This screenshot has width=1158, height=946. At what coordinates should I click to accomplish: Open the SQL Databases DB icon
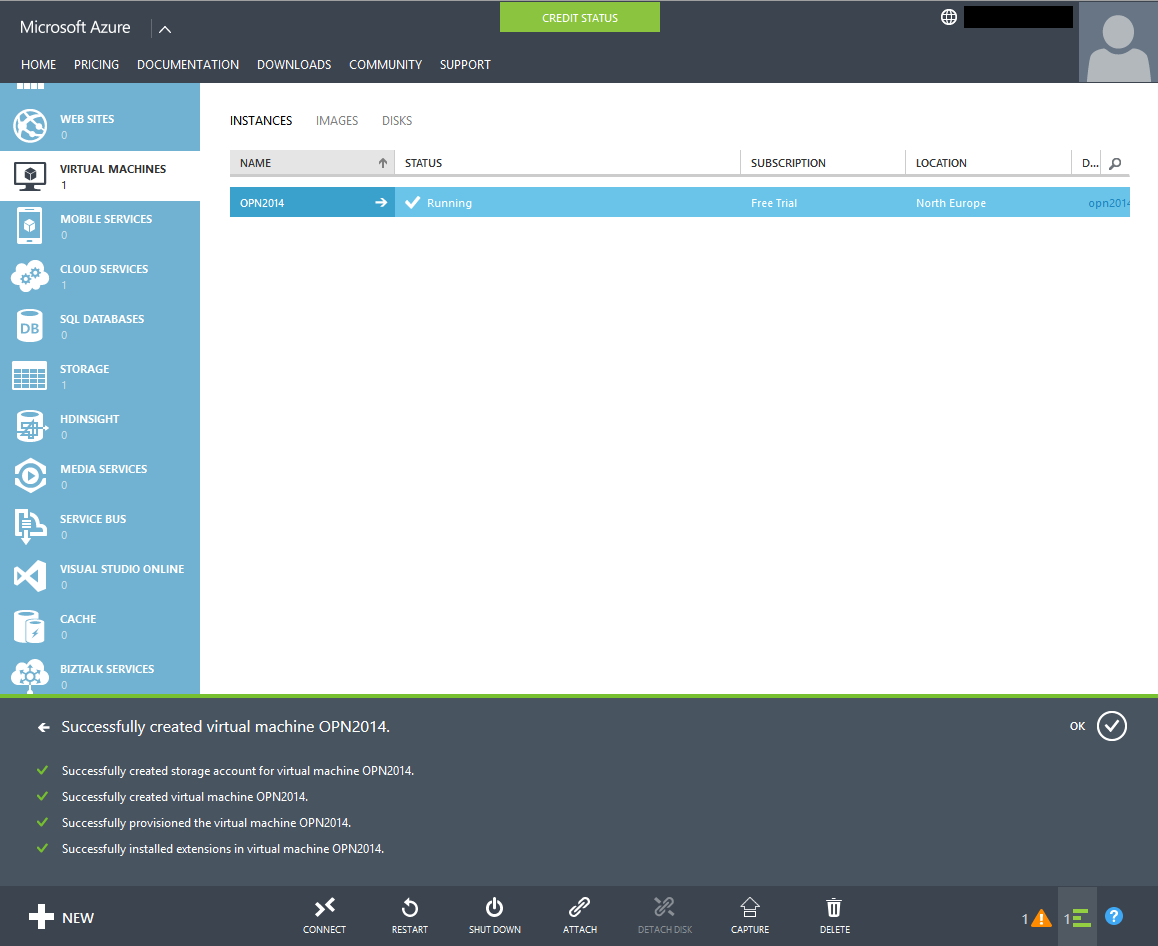[30, 326]
